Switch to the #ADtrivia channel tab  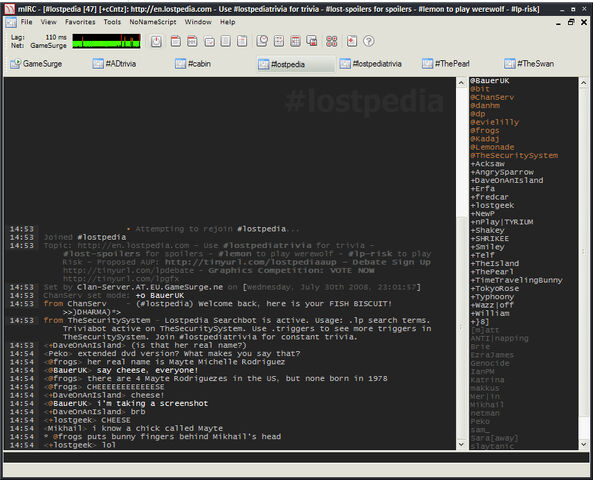pyautogui.click(x=114, y=64)
